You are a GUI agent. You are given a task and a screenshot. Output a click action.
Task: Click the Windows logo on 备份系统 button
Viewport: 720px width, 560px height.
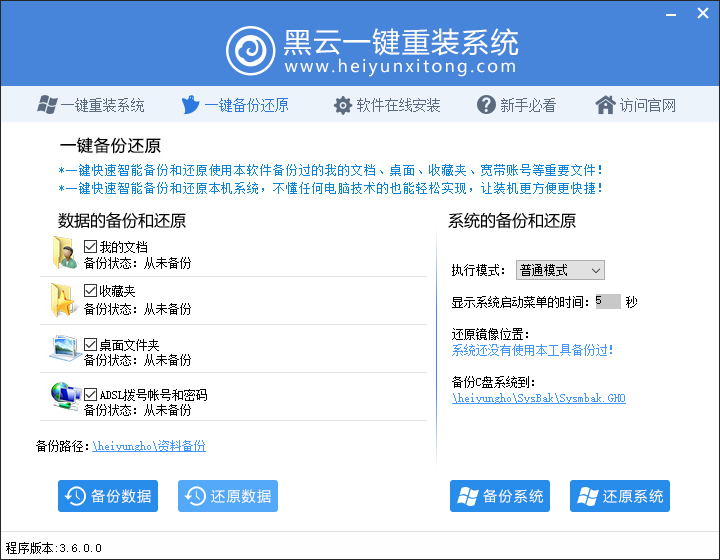point(468,496)
